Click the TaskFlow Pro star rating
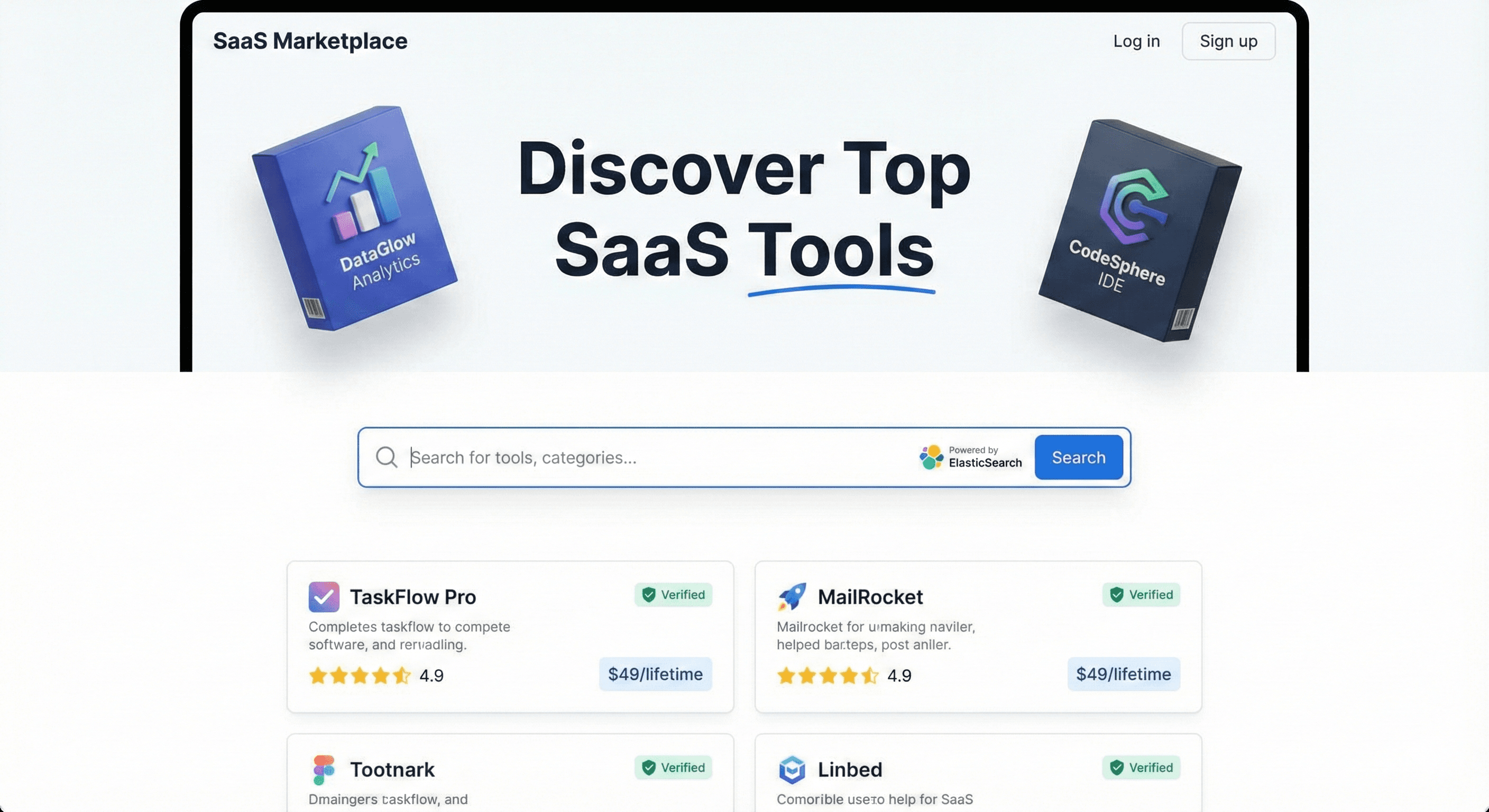Screen dimensions: 1489x812 [x=360, y=675]
